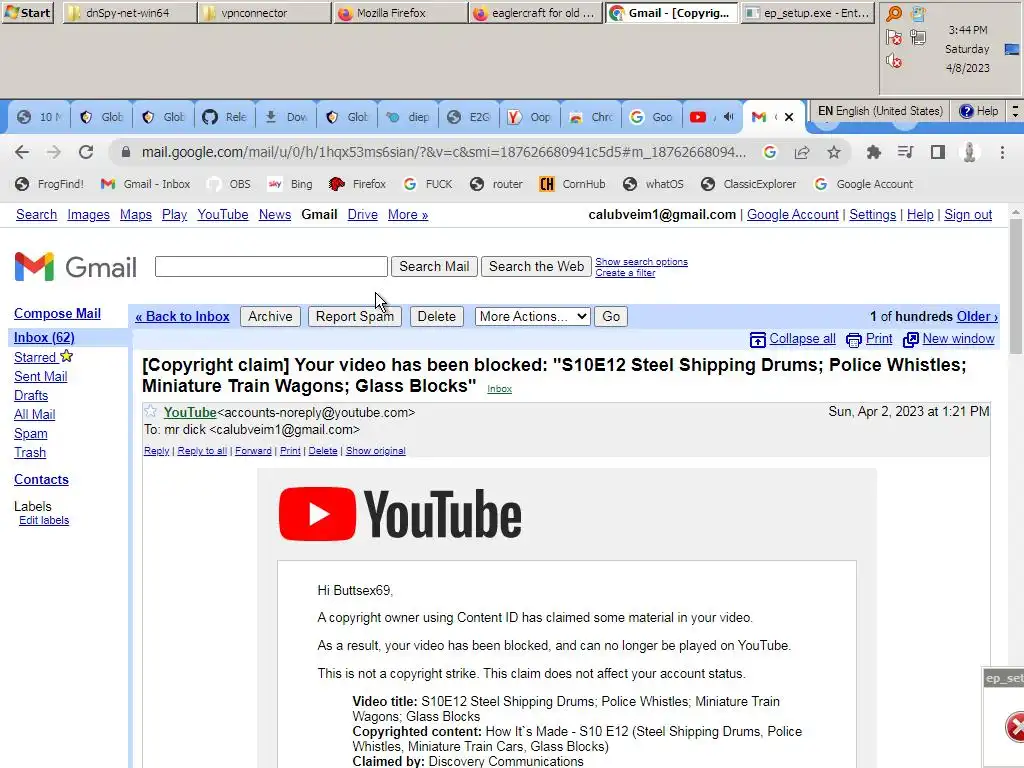The width and height of the screenshot is (1024, 768).
Task: Open the media control playlist icon
Action: tap(905, 152)
